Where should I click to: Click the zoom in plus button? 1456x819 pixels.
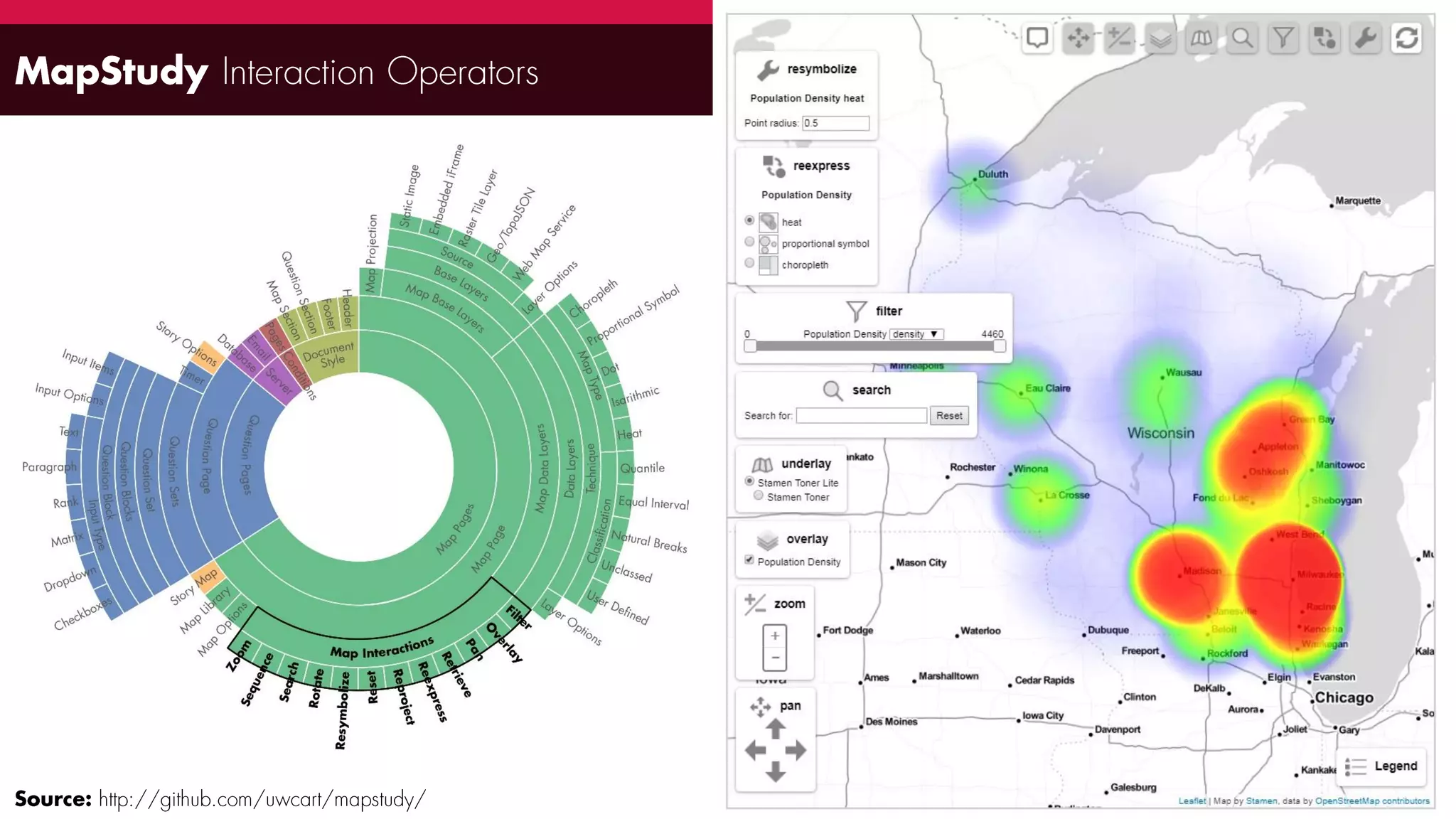[775, 636]
